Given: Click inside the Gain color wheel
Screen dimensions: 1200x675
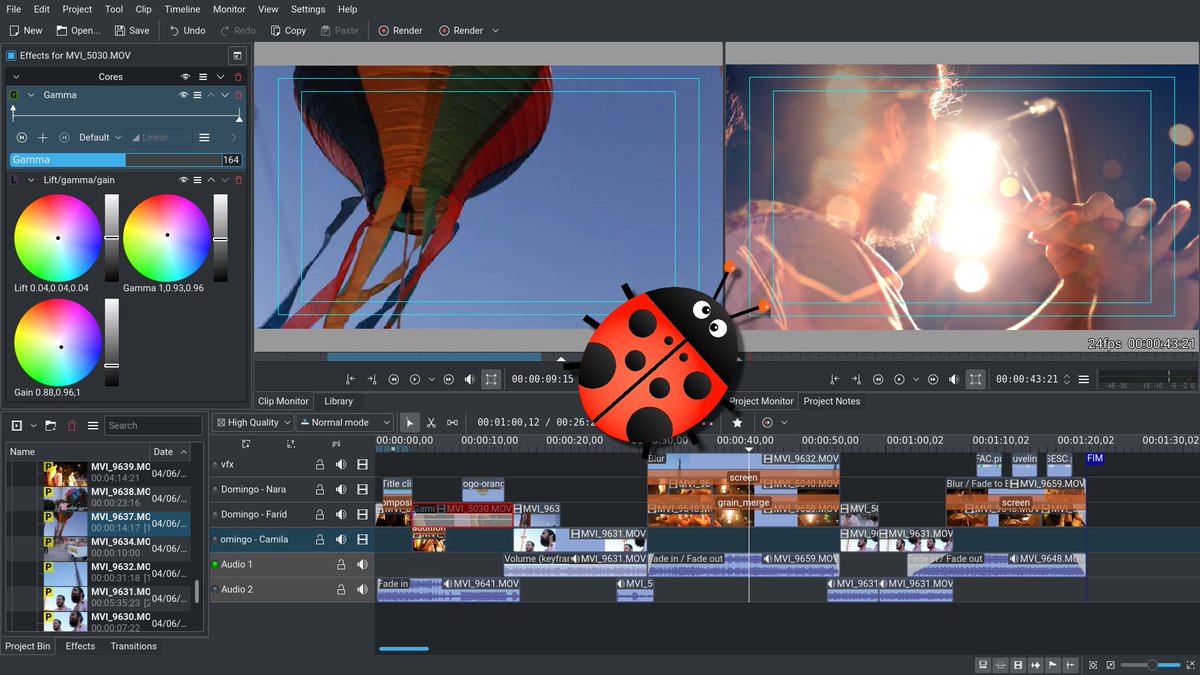Looking at the screenshot, I should click(x=57, y=343).
